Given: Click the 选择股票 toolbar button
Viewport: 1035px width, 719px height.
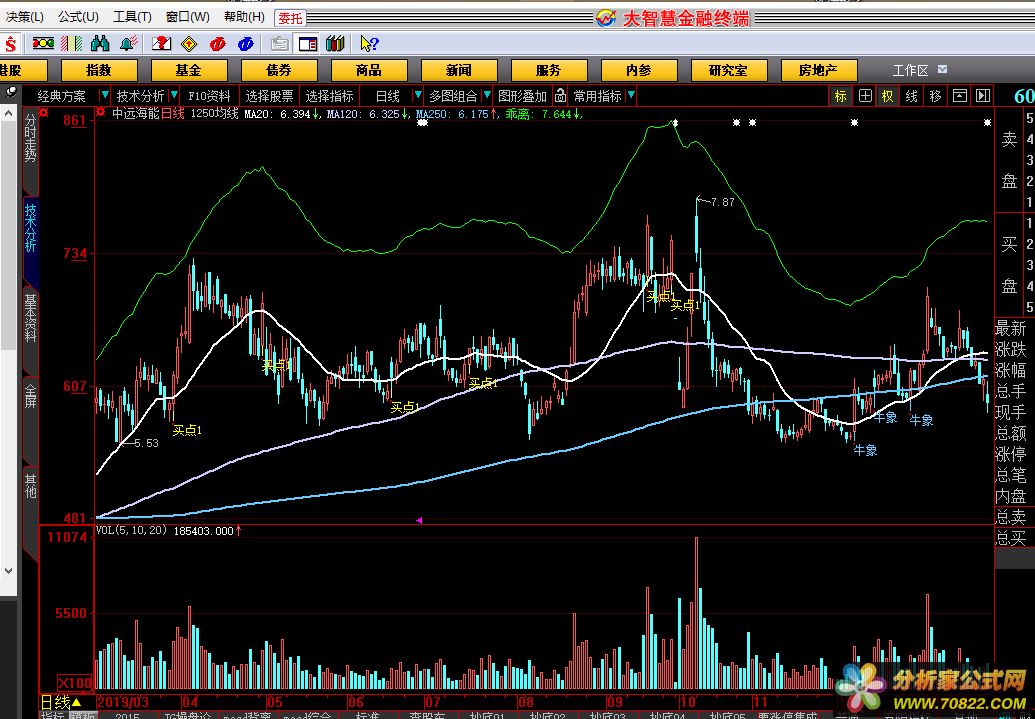Looking at the screenshot, I should 269,96.
